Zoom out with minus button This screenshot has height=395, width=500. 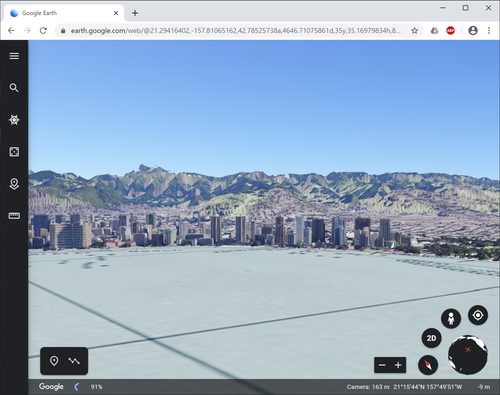click(382, 365)
